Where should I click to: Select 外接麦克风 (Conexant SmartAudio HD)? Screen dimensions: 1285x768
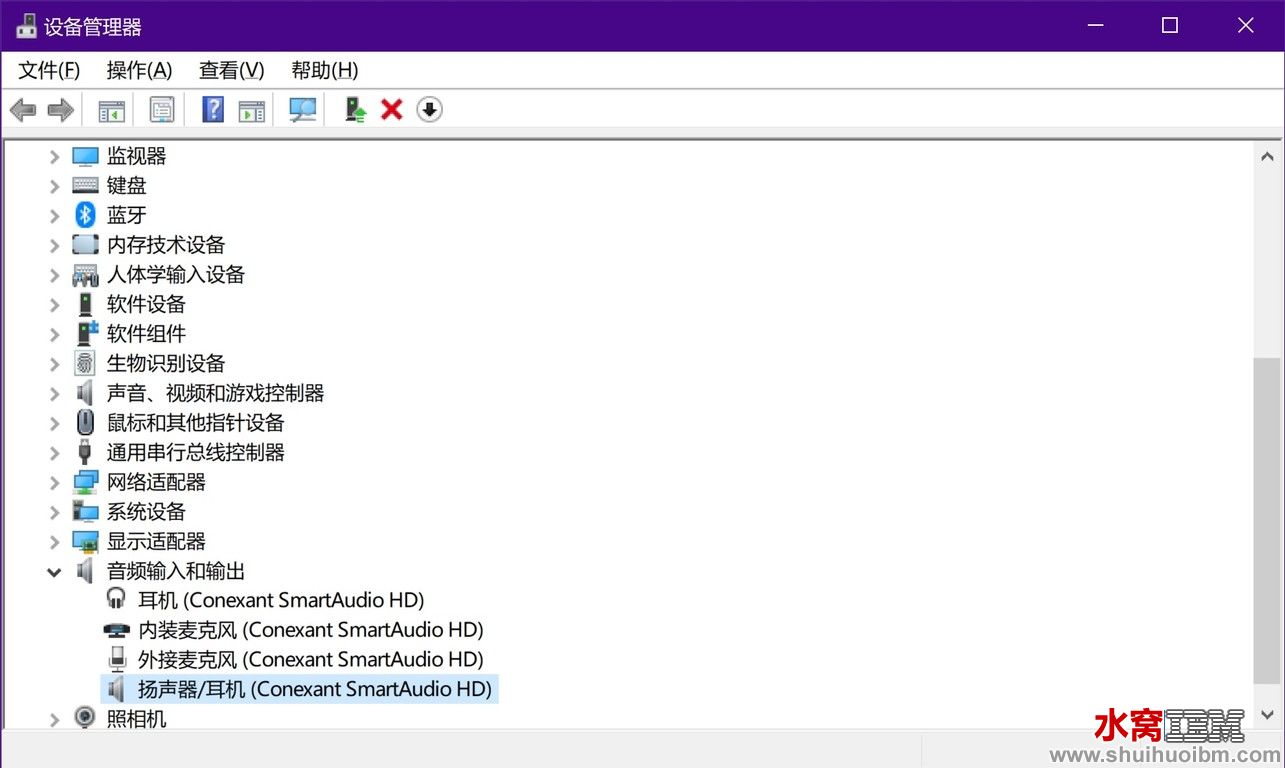click(310, 659)
